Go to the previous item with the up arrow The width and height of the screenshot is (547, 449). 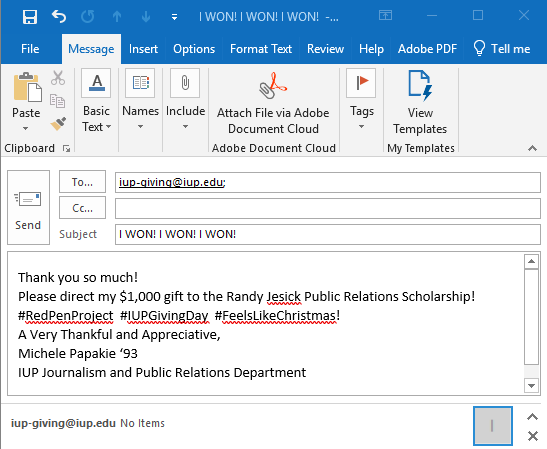coord(117,16)
